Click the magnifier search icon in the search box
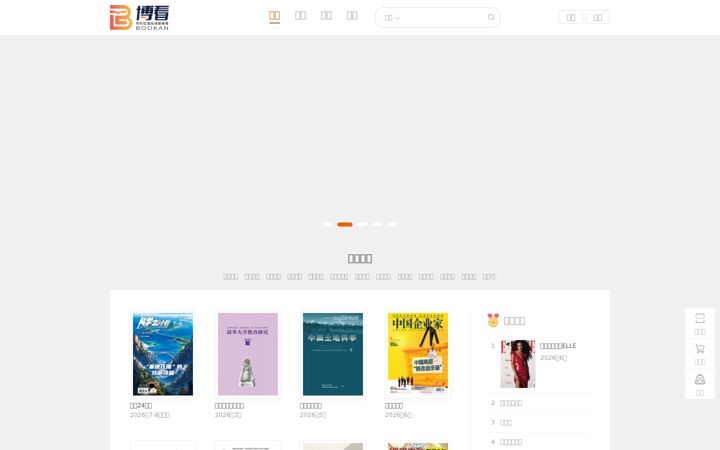Screen dimensions: 720x450 pyautogui.click(x=491, y=17)
